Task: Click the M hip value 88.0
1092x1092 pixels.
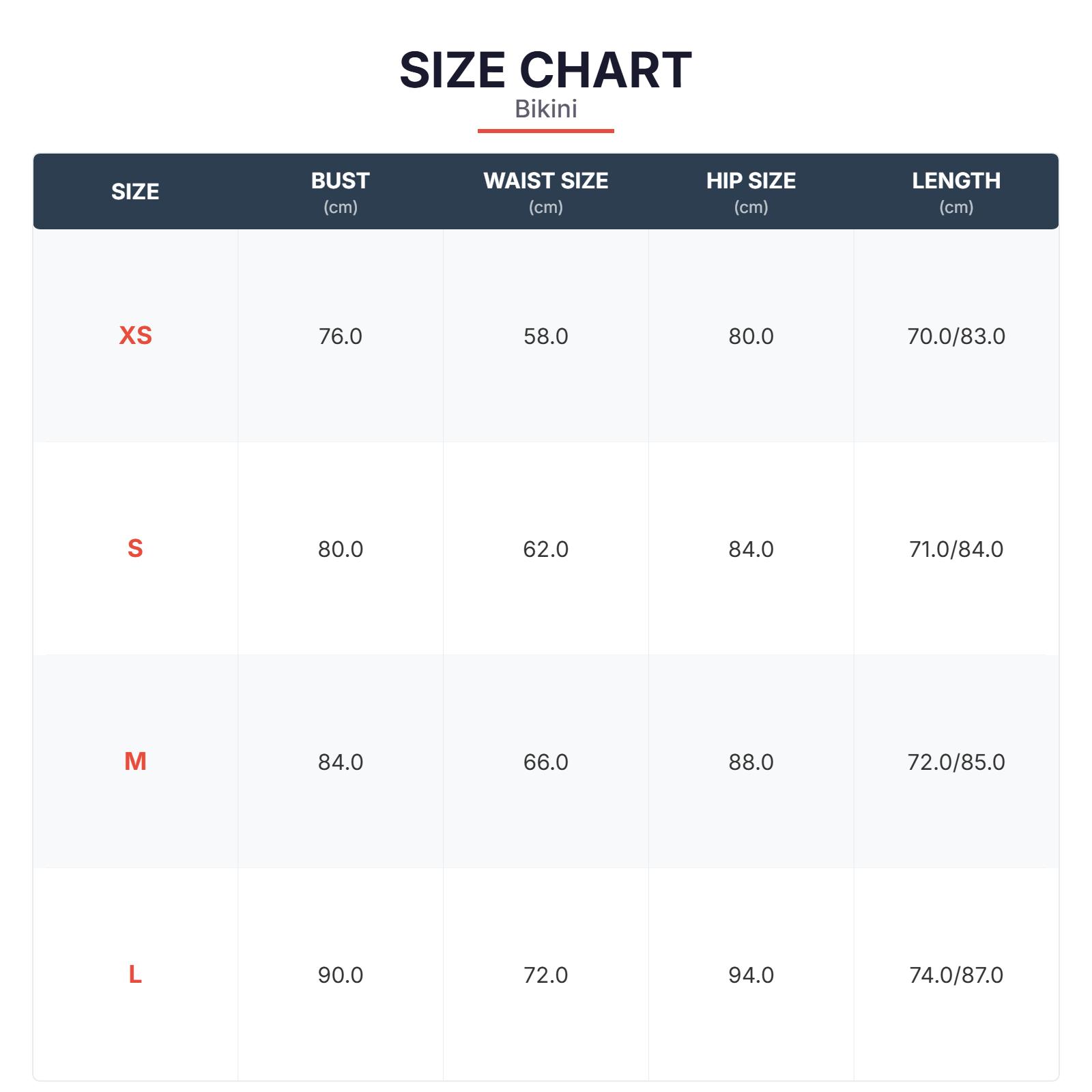Action: [751, 762]
